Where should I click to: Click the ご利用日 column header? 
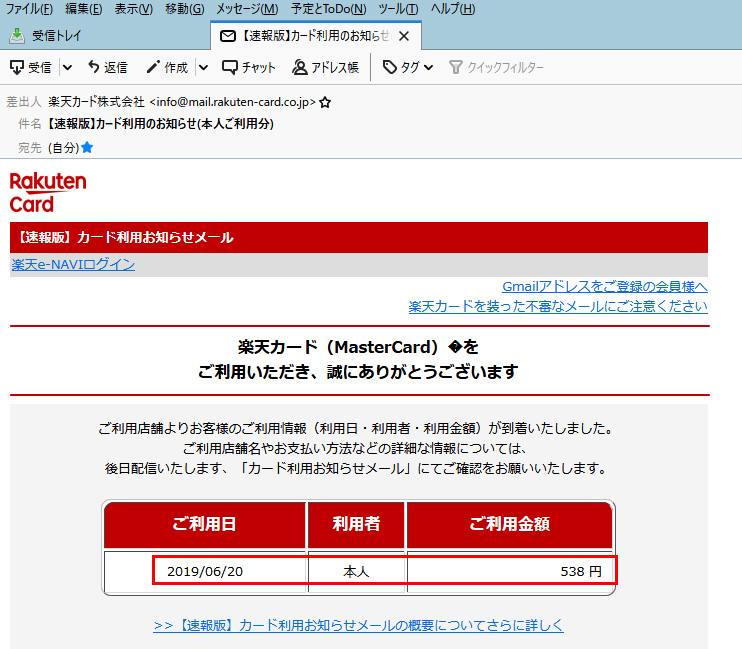pos(204,524)
